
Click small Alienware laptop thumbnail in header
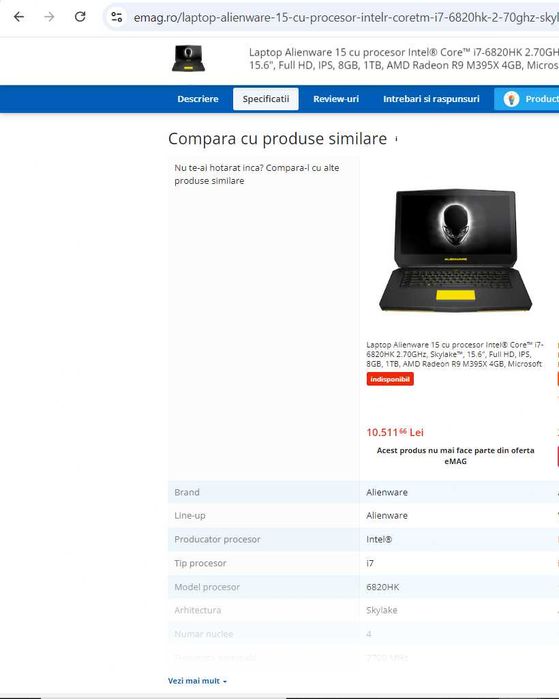[189, 58]
